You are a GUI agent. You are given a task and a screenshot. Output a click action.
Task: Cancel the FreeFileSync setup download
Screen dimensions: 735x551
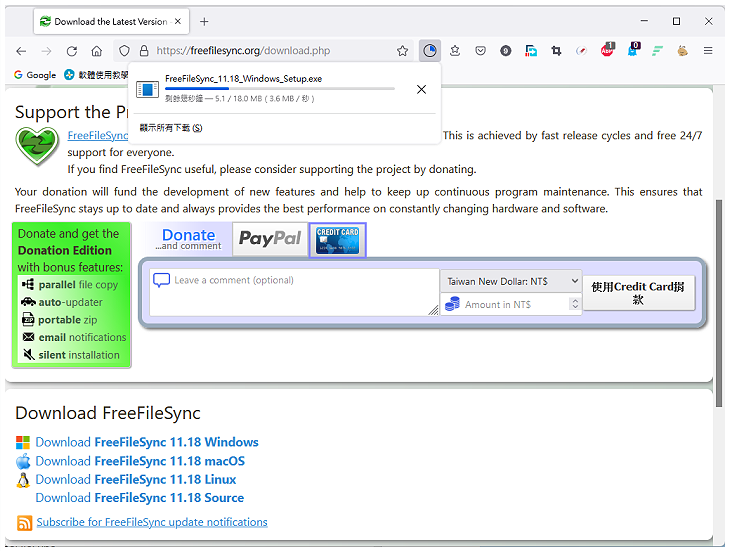pyautogui.click(x=421, y=90)
